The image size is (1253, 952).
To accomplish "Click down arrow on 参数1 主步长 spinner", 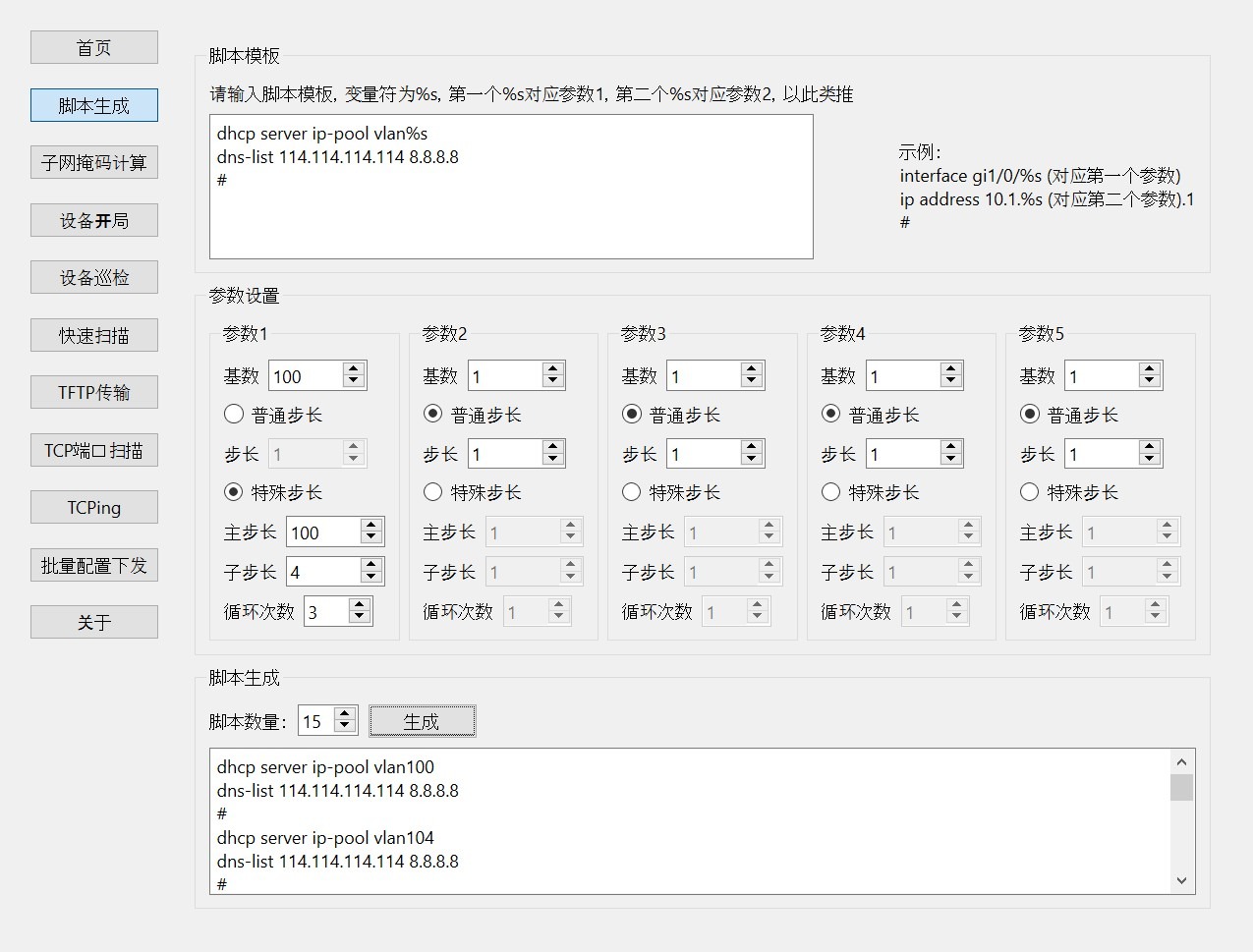I will pyautogui.click(x=370, y=538).
